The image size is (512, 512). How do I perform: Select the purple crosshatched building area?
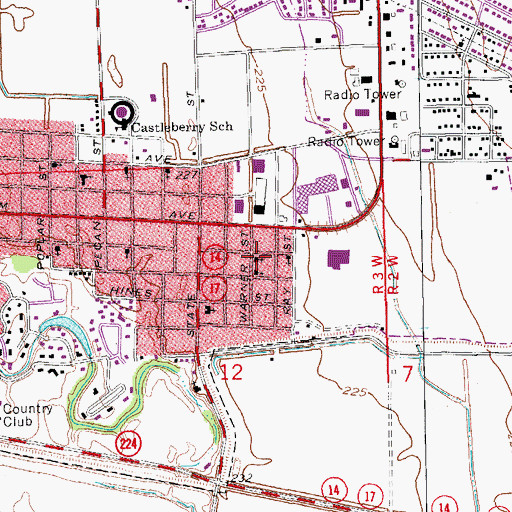tap(317, 193)
